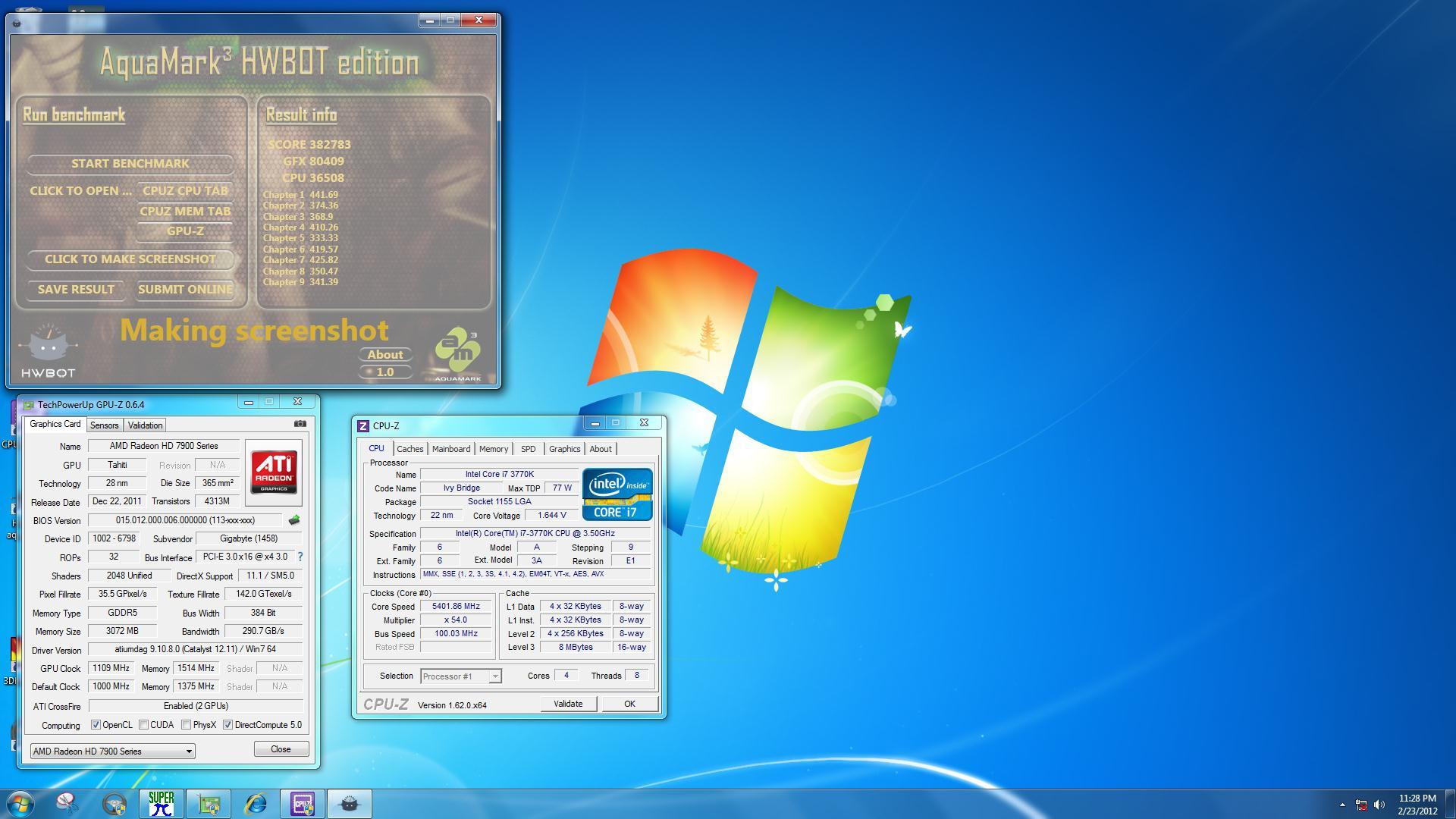Image resolution: width=1456 pixels, height=819 pixels.
Task: Click the AquaMark3 logo emblem
Action: coord(458,355)
